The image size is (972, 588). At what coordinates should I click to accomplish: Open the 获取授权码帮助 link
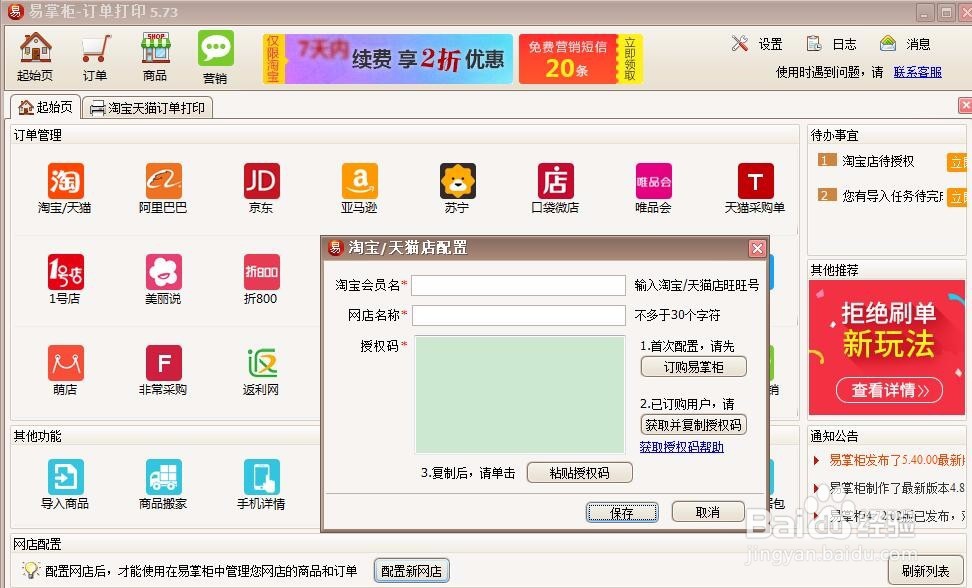pyautogui.click(x=681, y=447)
